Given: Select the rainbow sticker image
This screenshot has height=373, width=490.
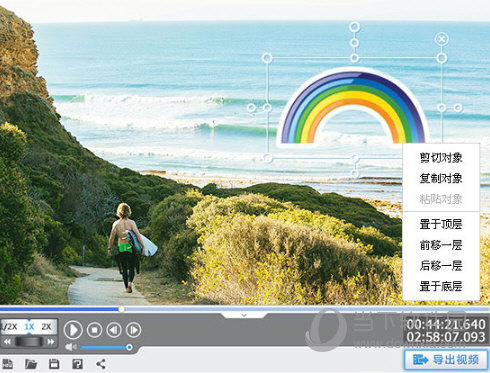Looking at the screenshot, I should (353, 108).
